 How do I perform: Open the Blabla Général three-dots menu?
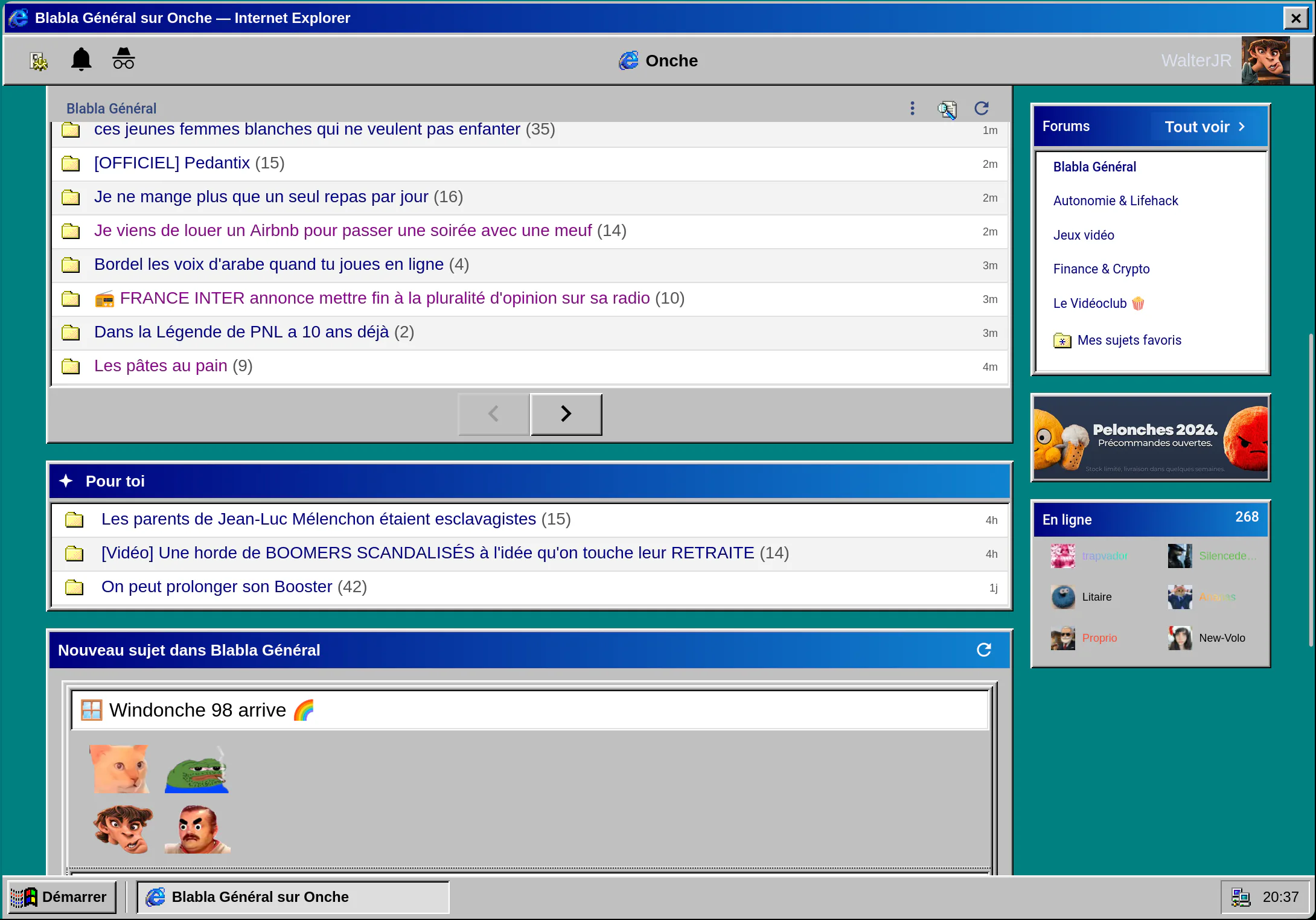click(912, 108)
